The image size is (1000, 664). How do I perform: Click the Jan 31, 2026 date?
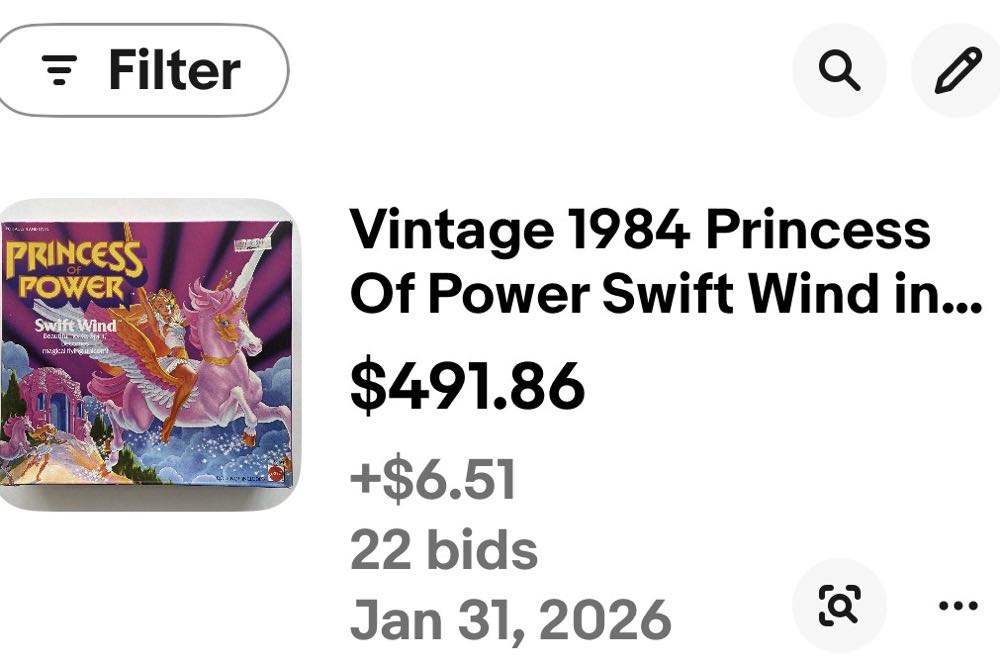(510, 618)
